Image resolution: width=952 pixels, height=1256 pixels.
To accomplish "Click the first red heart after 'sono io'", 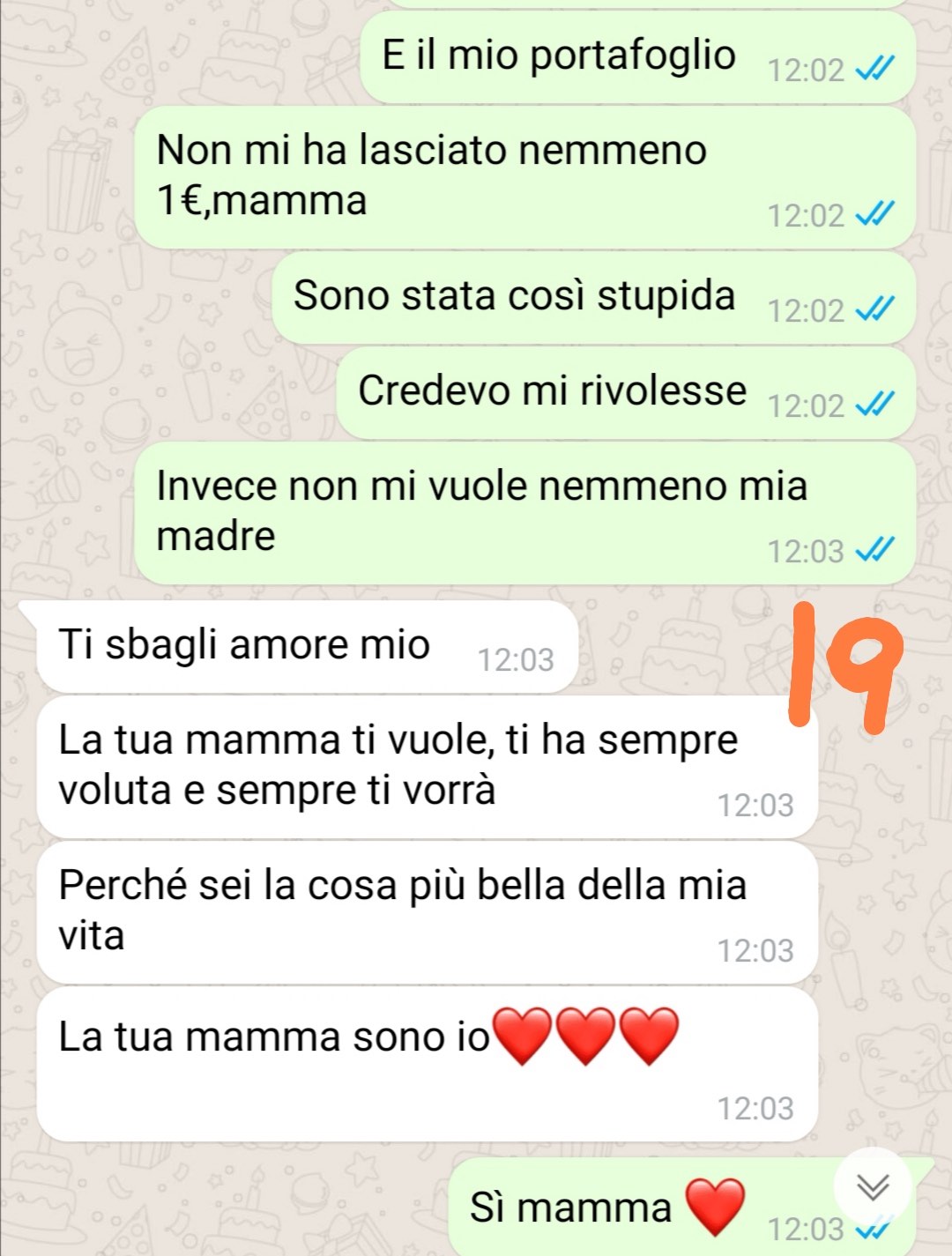I will (x=522, y=1037).
